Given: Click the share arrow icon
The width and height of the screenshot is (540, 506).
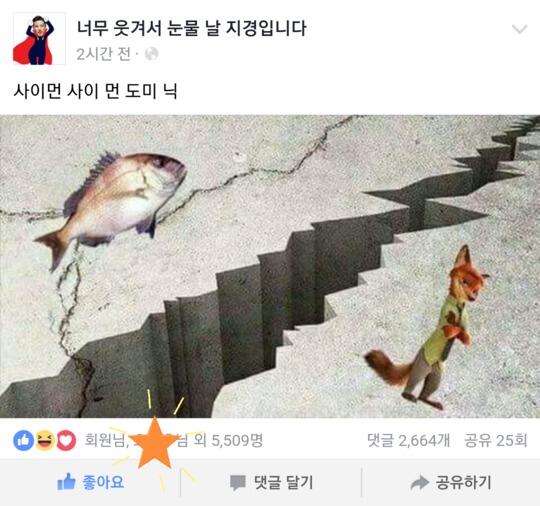Looking at the screenshot, I should [x=419, y=483].
